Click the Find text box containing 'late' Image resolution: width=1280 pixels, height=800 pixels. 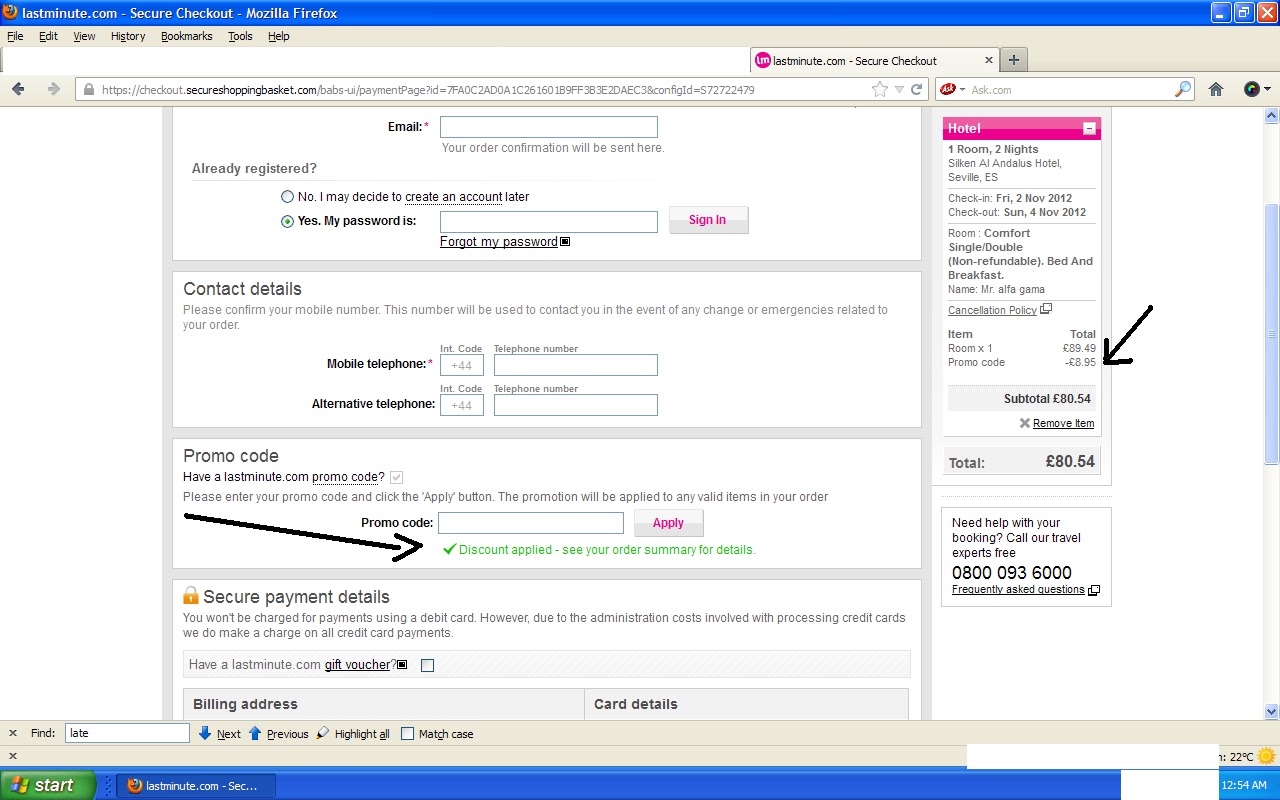coord(127,733)
